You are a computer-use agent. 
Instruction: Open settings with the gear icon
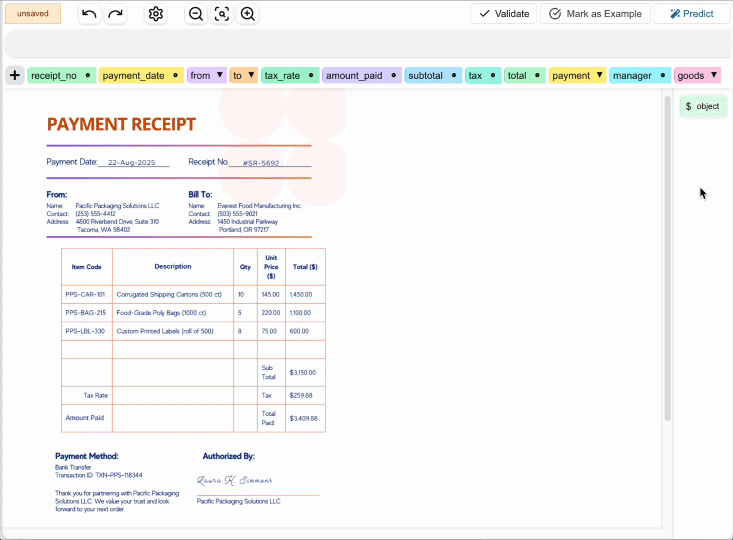coord(156,14)
